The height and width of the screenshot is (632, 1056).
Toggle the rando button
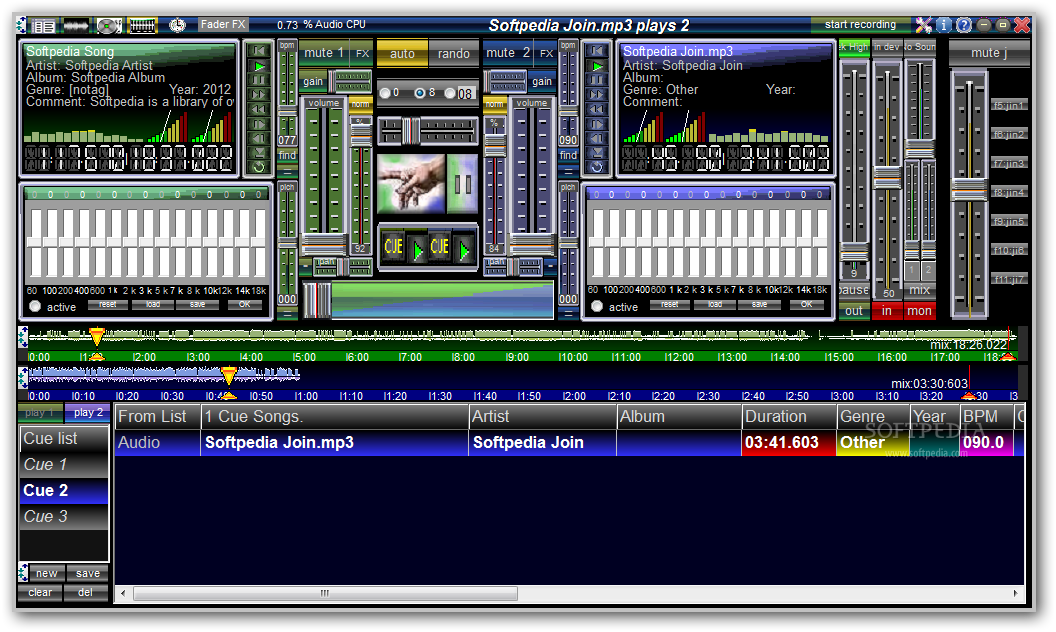454,53
